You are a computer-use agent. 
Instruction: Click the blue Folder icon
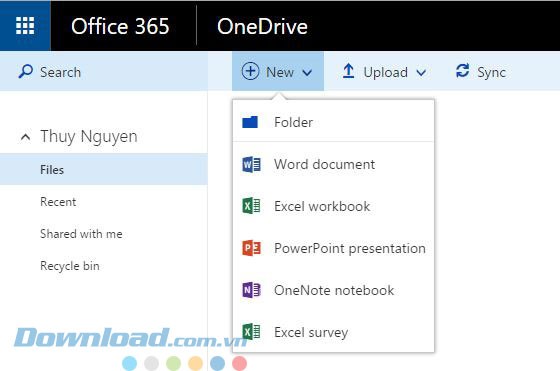250,122
